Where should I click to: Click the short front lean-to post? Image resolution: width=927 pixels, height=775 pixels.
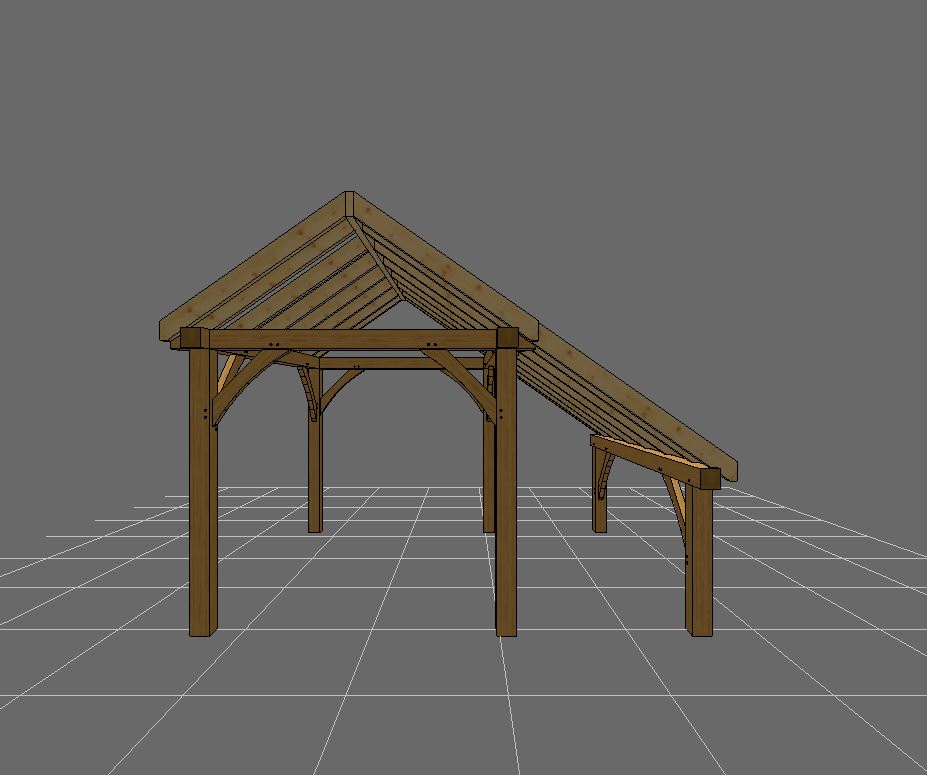tap(699, 570)
